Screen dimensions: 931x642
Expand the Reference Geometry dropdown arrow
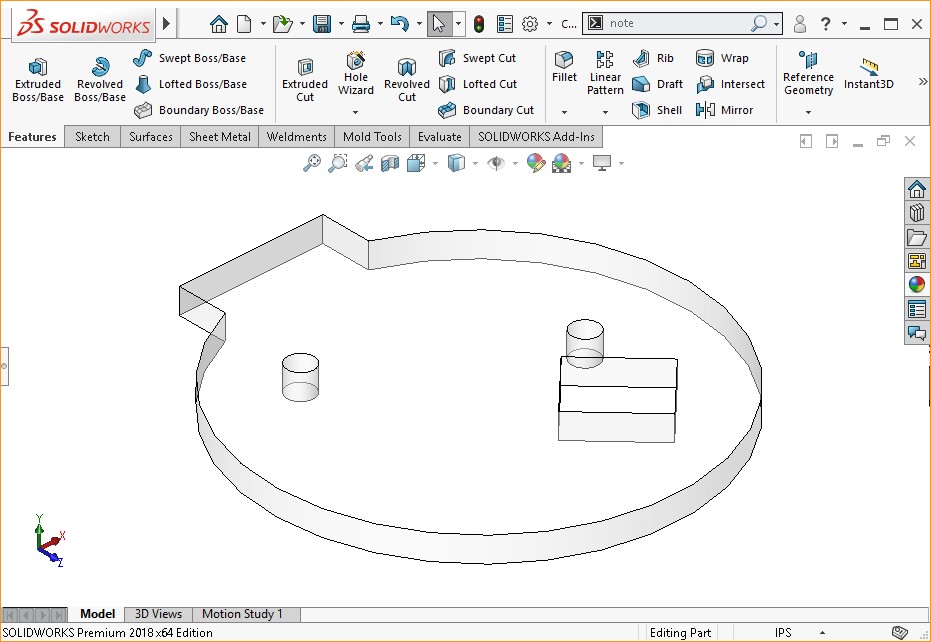pos(808,112)
